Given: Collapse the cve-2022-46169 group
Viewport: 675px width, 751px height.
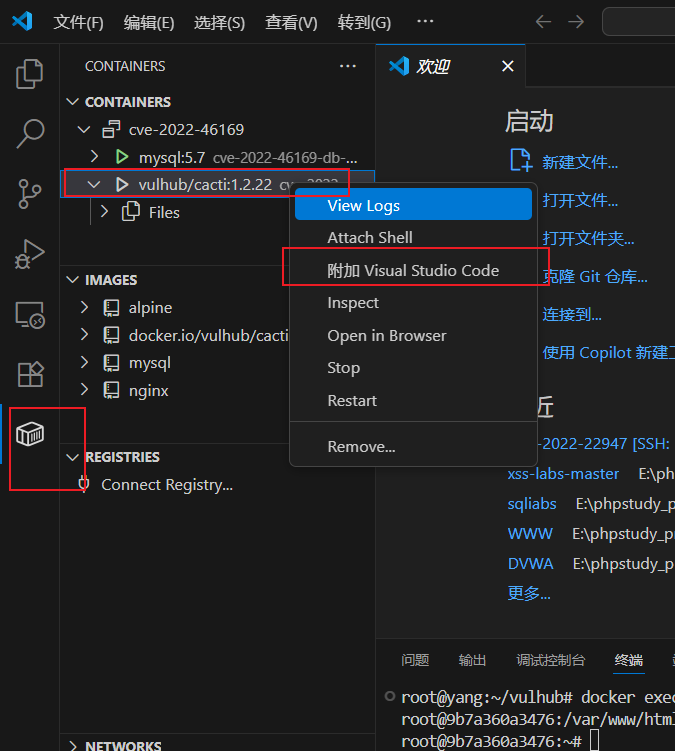Looking at the screenshot, I should point(84,129).
